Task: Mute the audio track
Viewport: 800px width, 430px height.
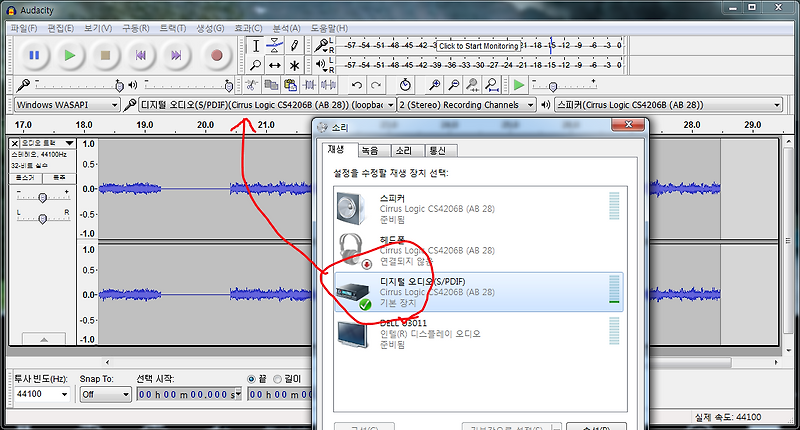Action: click(26, 178)
